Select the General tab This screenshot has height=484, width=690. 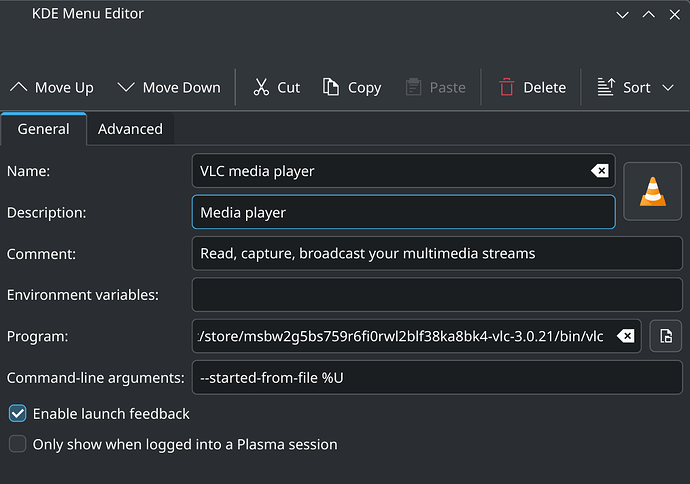click(44, 129)
